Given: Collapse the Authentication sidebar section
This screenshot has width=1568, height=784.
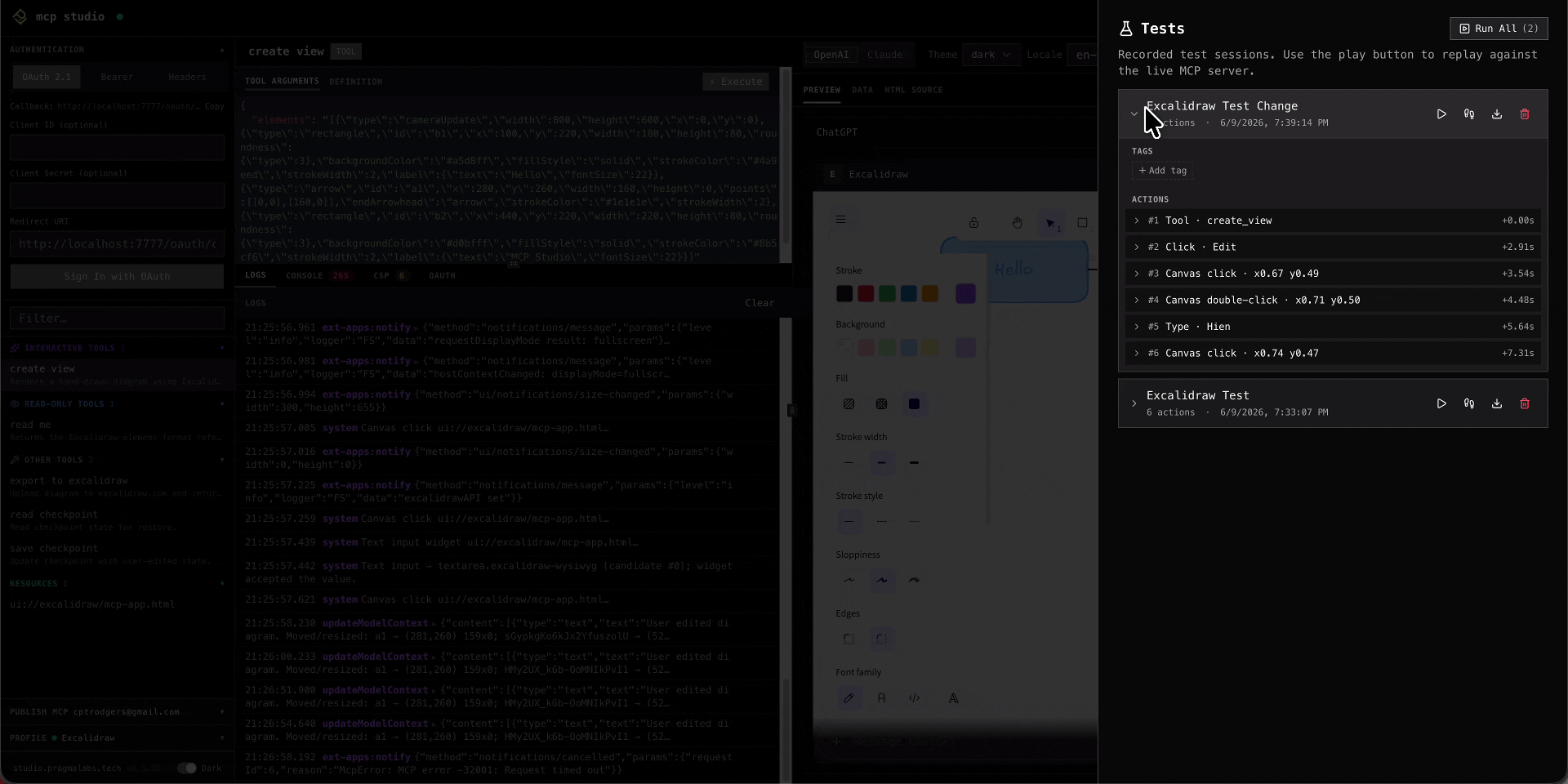Looking at the screenshot, I should [222, 50].
